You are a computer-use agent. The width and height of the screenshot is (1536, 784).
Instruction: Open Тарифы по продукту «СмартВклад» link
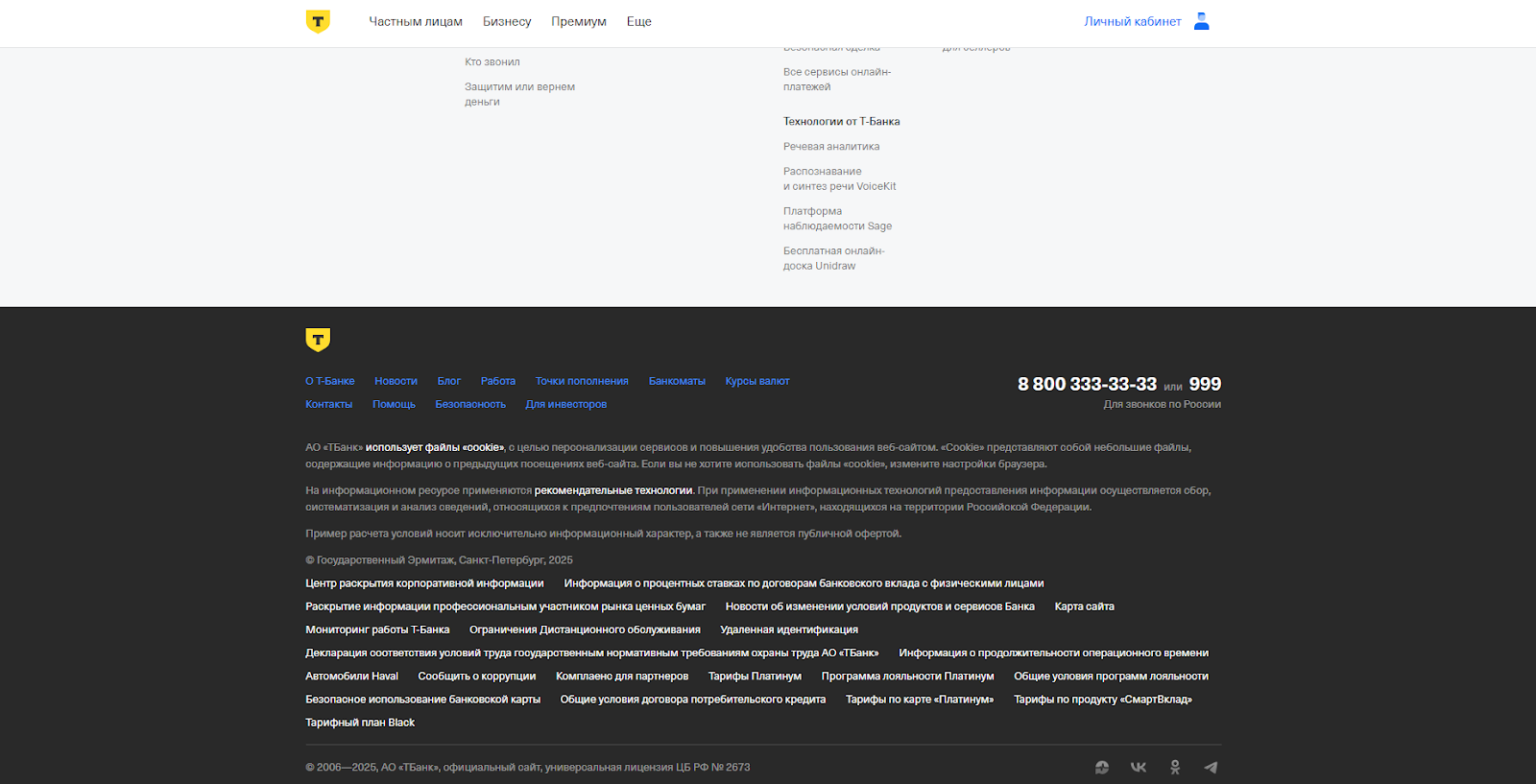[1103, 699]
